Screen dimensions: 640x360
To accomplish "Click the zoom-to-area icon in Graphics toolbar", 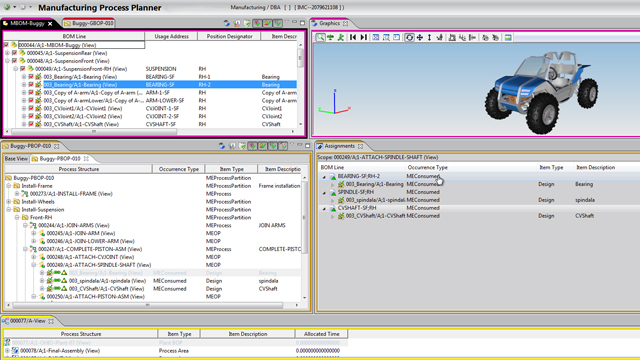I will click(x=386, y=38).
